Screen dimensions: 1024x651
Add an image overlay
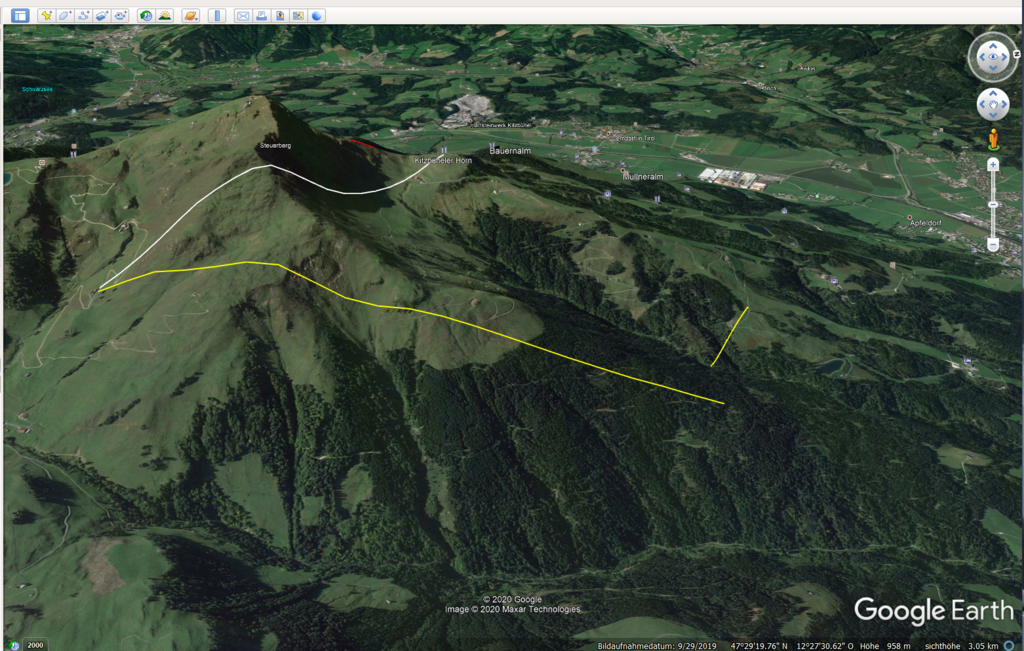coord(101,16)
